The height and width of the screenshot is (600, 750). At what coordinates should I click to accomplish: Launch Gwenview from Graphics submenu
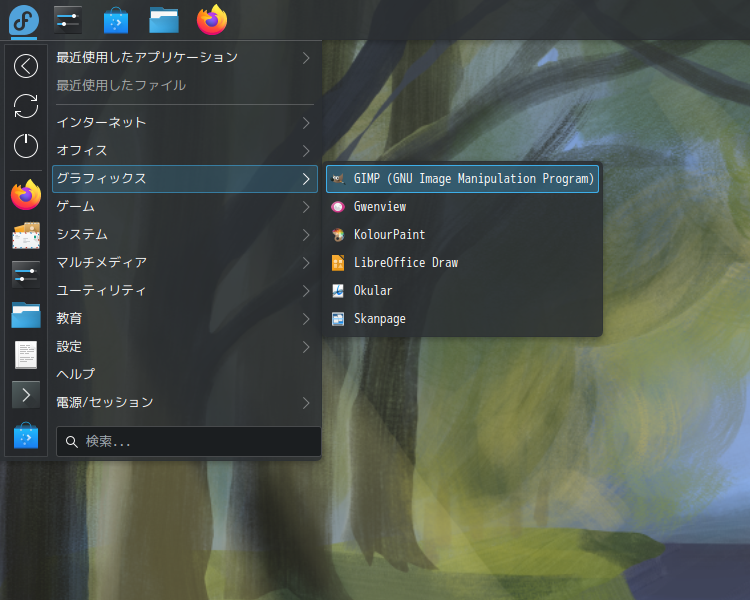462,207
